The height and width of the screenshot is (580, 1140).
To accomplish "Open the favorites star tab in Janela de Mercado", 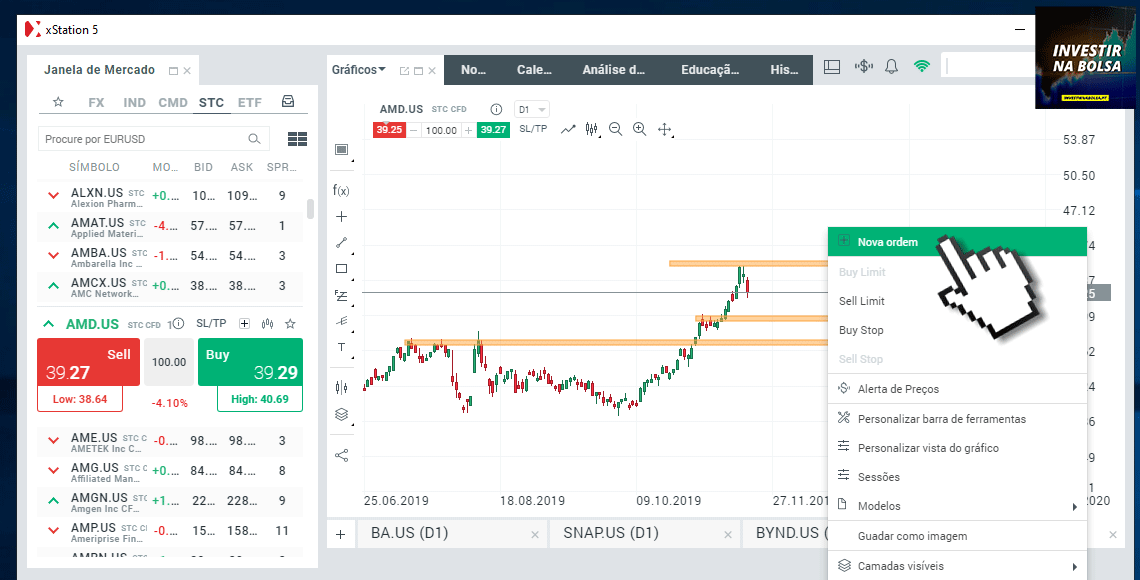I will pos(58,102).
